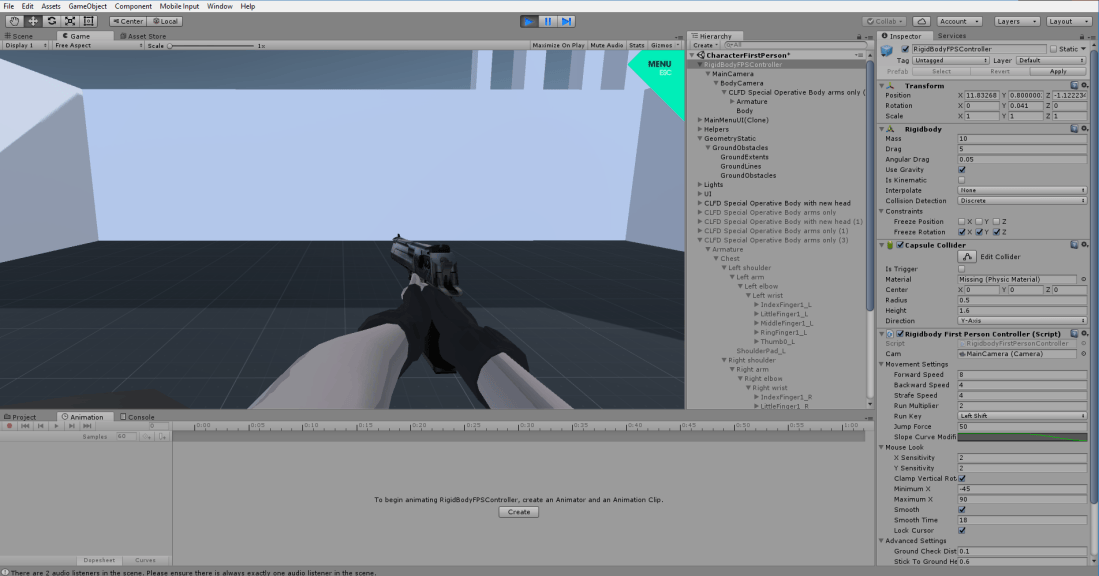Click the Mute Audio button

(x=606, y=46)
